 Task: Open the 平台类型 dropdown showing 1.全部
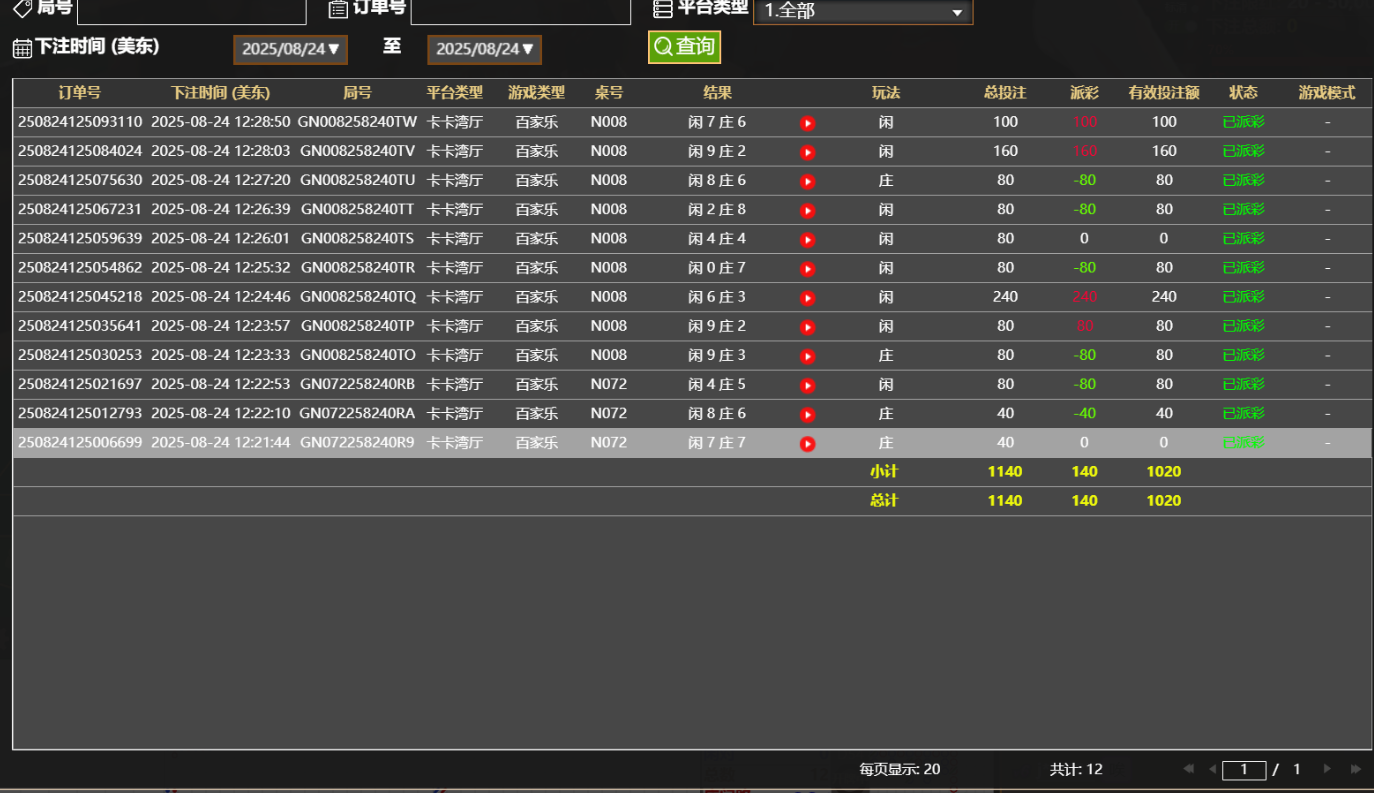[x=862, y=11]
